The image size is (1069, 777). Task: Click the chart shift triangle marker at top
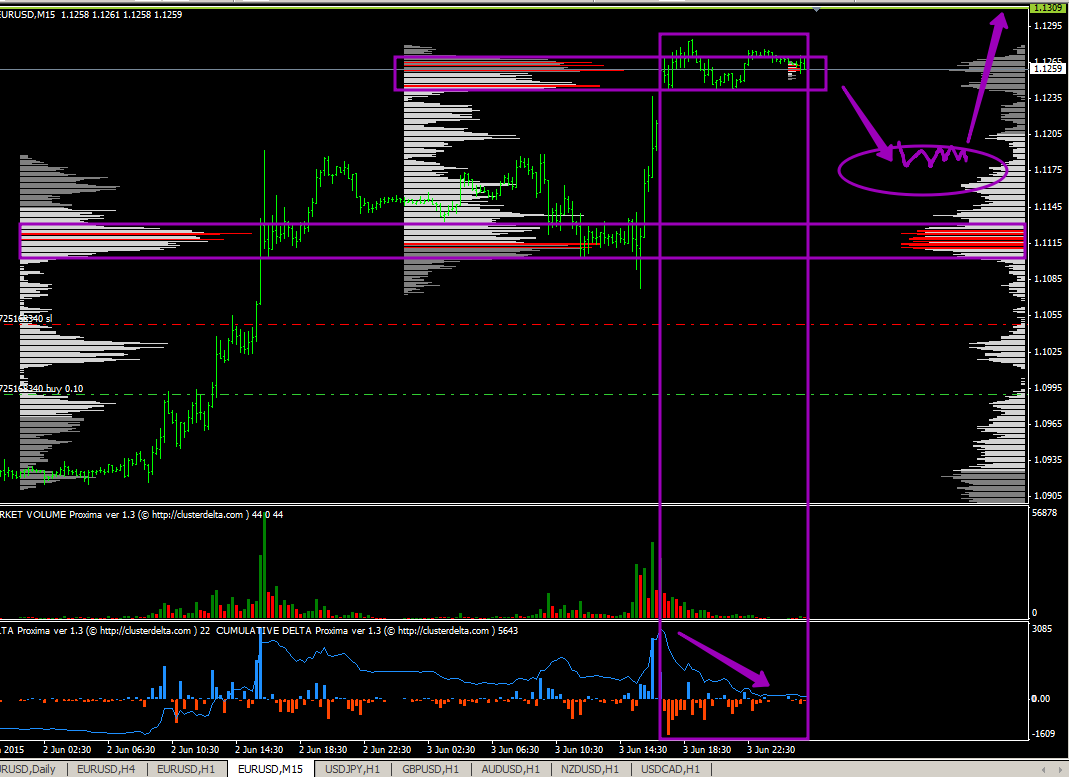coord(816,10)
